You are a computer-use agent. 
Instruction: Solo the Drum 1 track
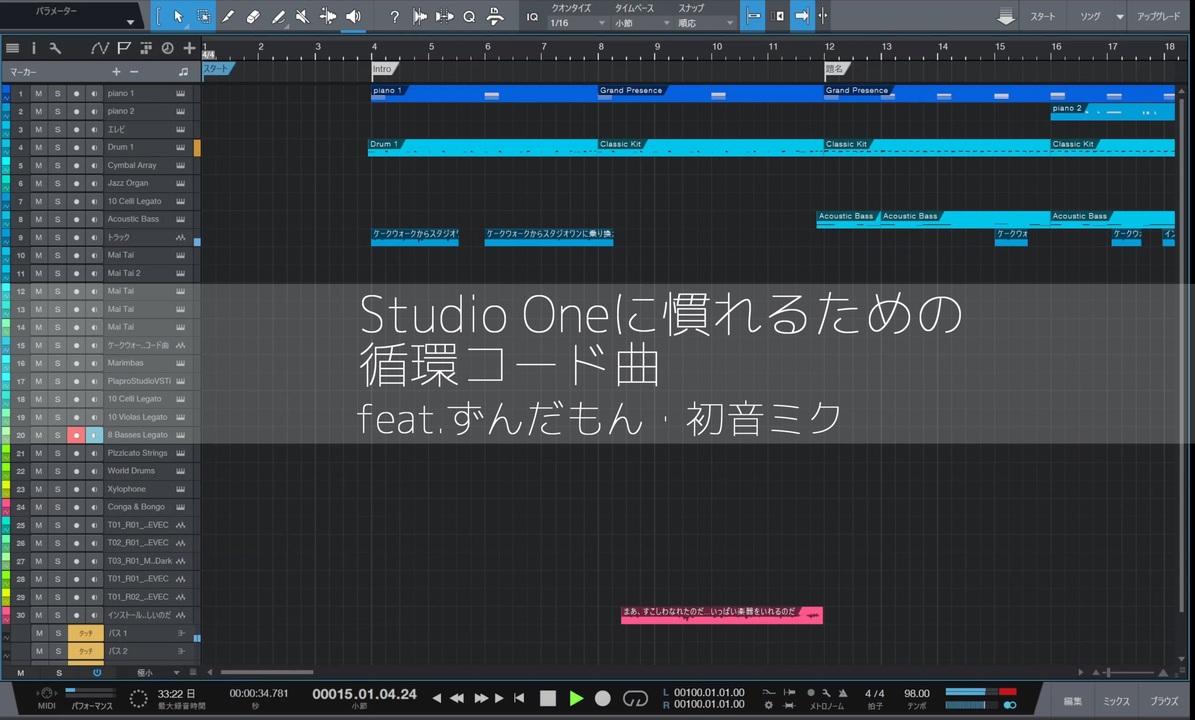click(57, 147)
